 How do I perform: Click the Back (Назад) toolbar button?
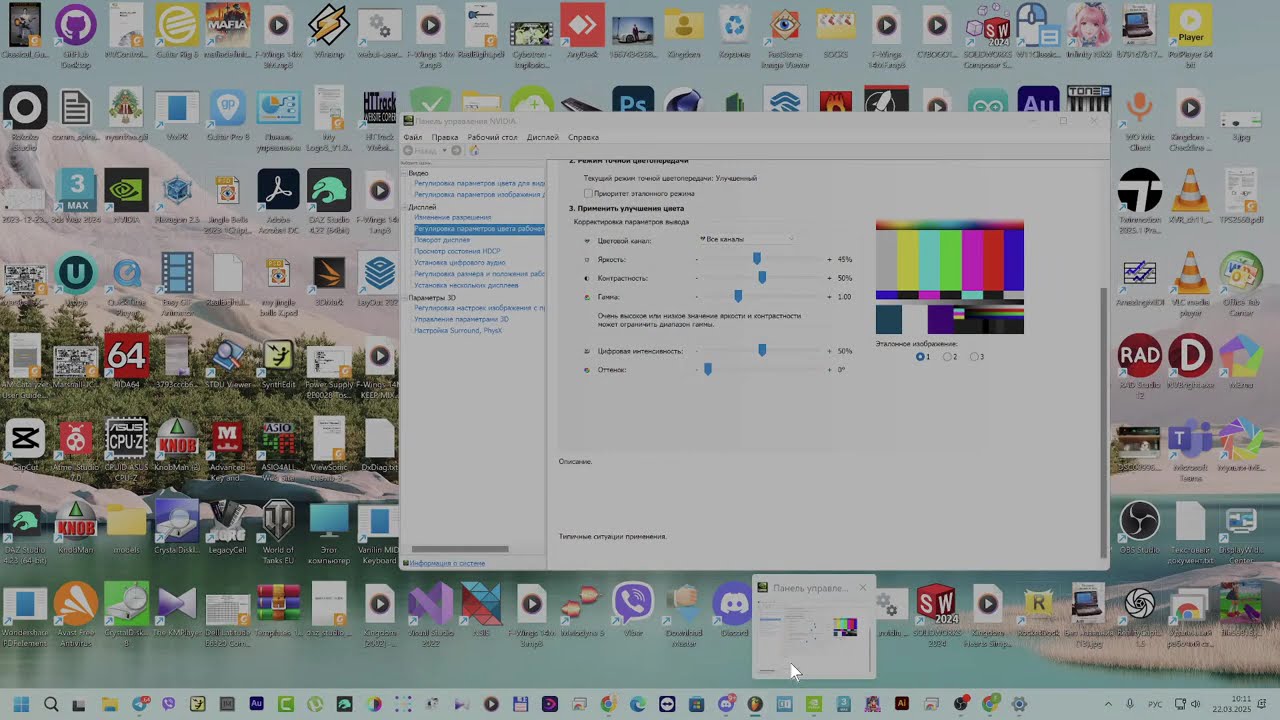420,150
